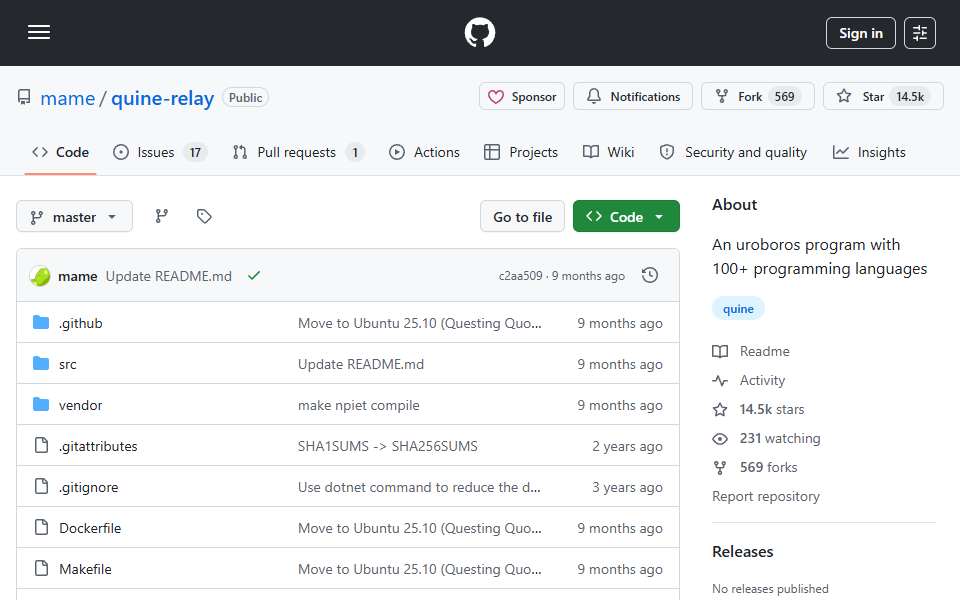Open the .gitattributes file

[x=98, y=446]
